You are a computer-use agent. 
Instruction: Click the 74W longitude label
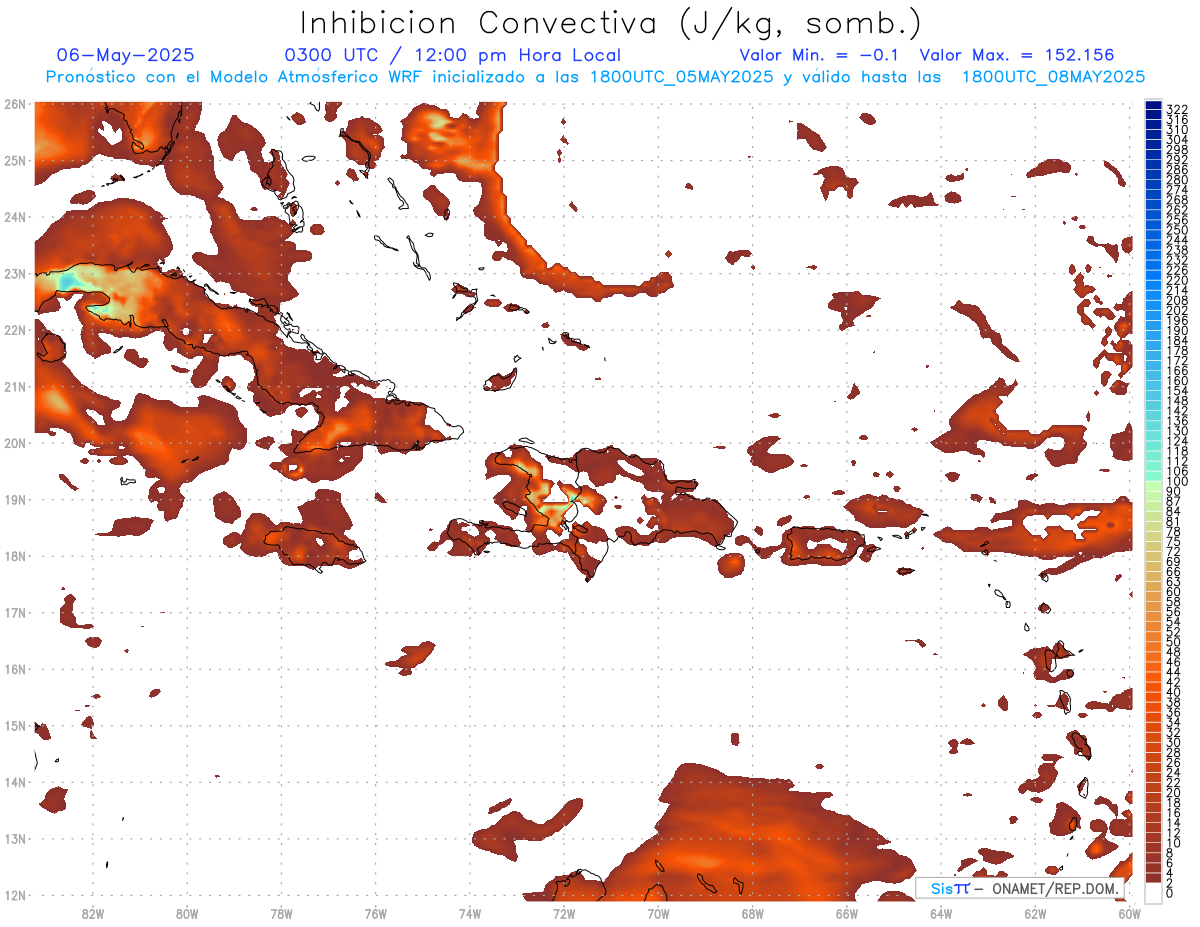point(470,913)
